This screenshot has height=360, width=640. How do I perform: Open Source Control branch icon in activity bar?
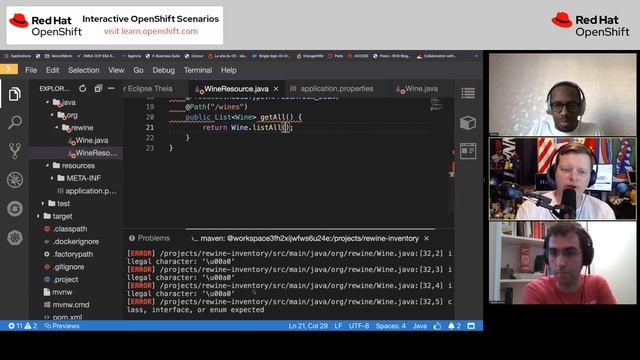click(x=15, y=151)
